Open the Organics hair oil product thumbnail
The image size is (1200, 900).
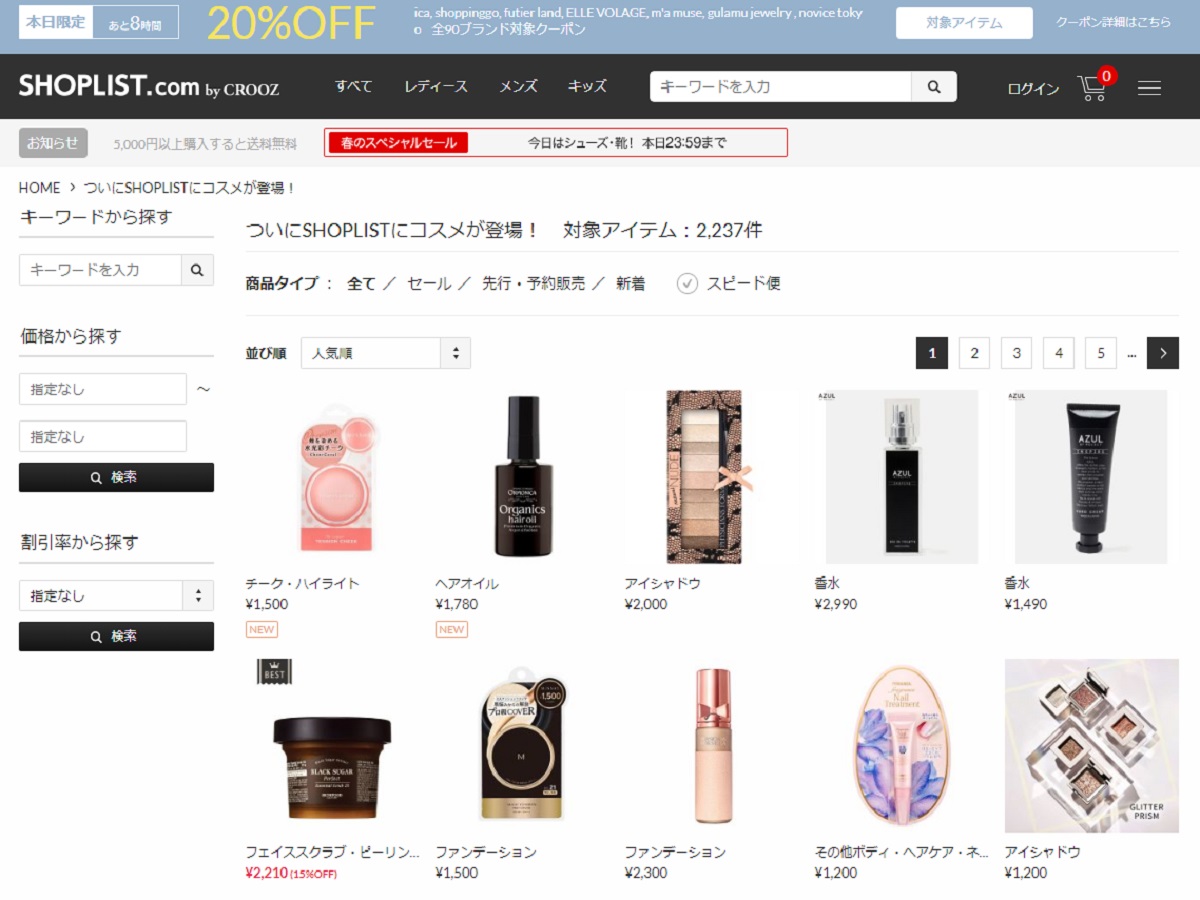tap(523, 477)
